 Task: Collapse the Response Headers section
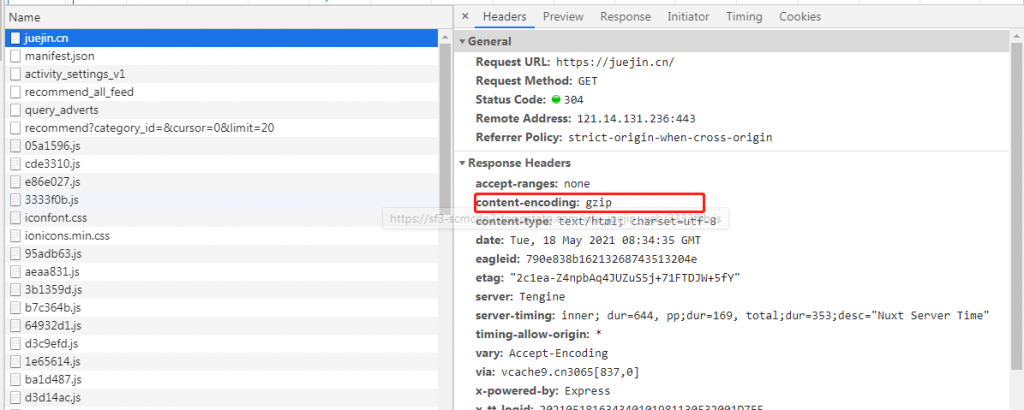point(462,163)
